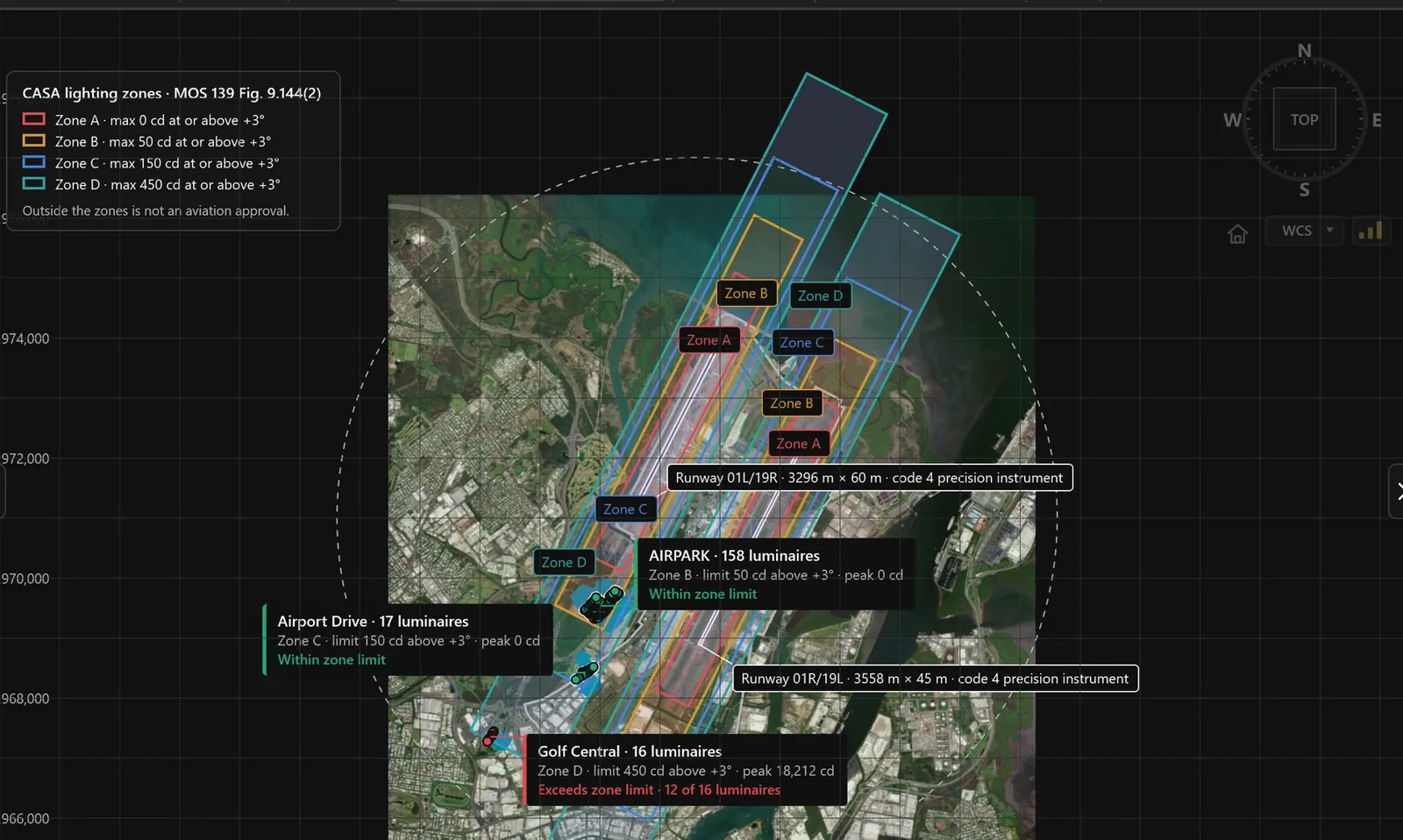Click the orange bar chart icon

click(1370, 231)
